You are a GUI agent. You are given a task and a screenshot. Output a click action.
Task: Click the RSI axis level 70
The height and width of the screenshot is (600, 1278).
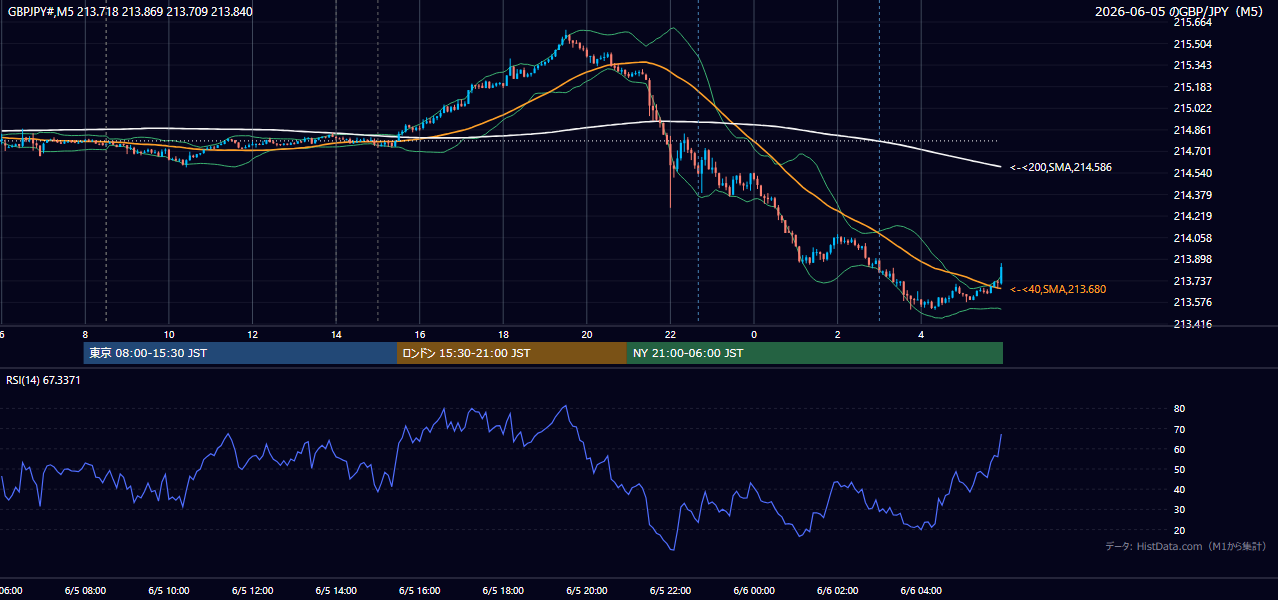coord(1179,429)
